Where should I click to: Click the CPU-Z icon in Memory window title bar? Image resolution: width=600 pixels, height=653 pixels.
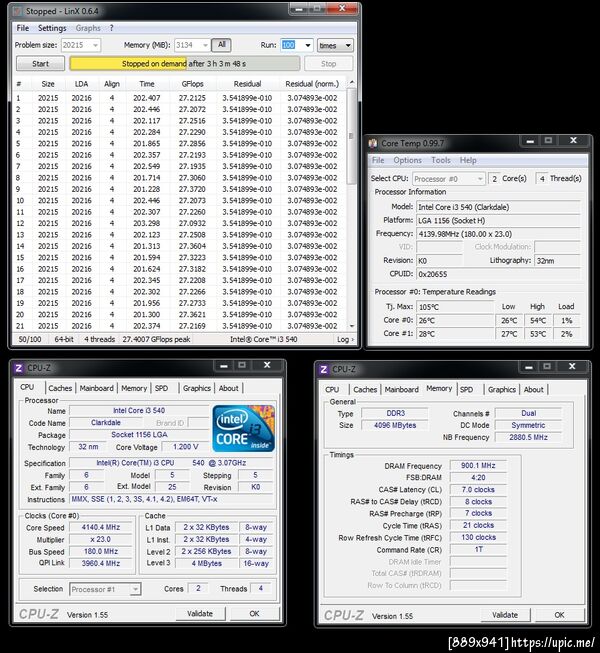point(324,369)
